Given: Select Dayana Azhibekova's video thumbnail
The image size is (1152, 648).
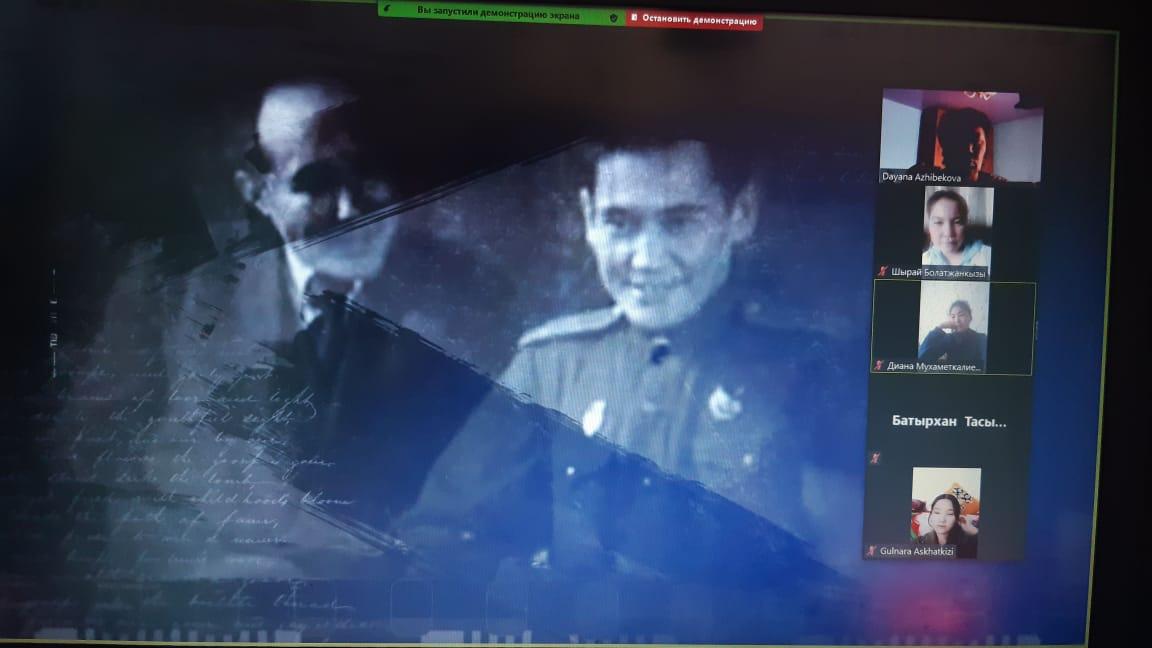Looking at the screenshot, I should 961,137.
